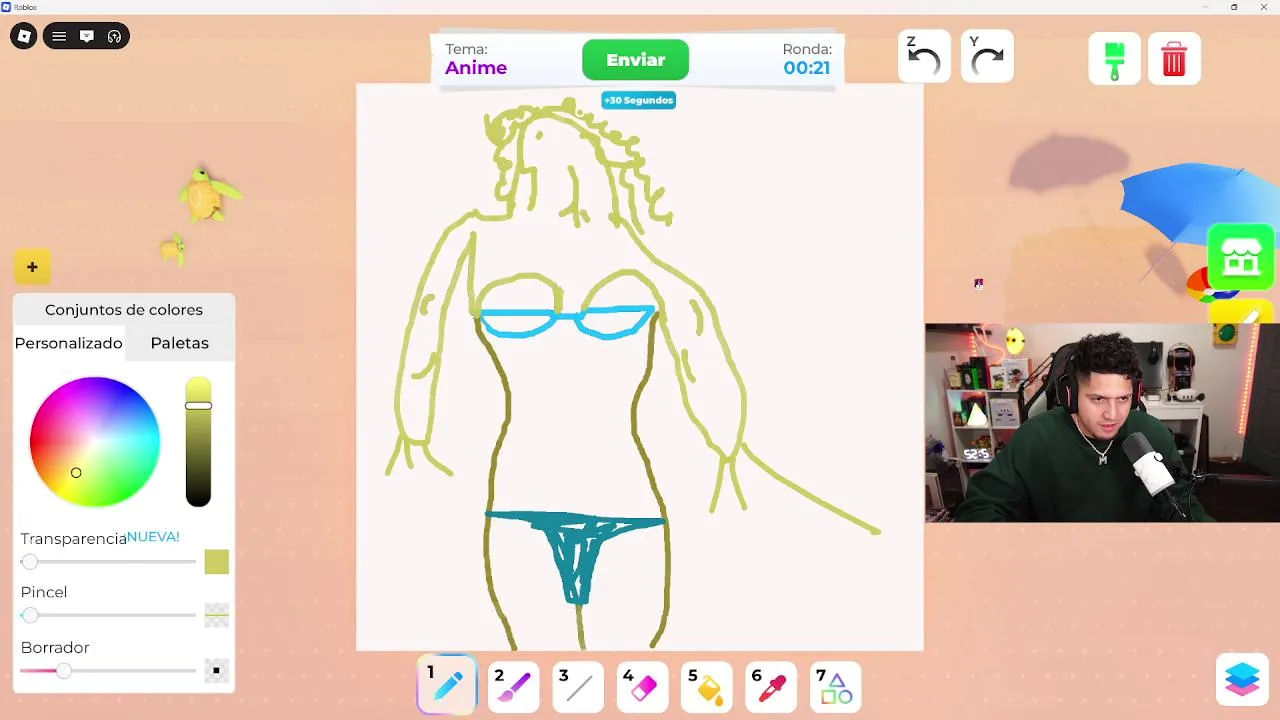Click the streamer webcam overlay
The image size is (1280, 720).
(1102, 423)
